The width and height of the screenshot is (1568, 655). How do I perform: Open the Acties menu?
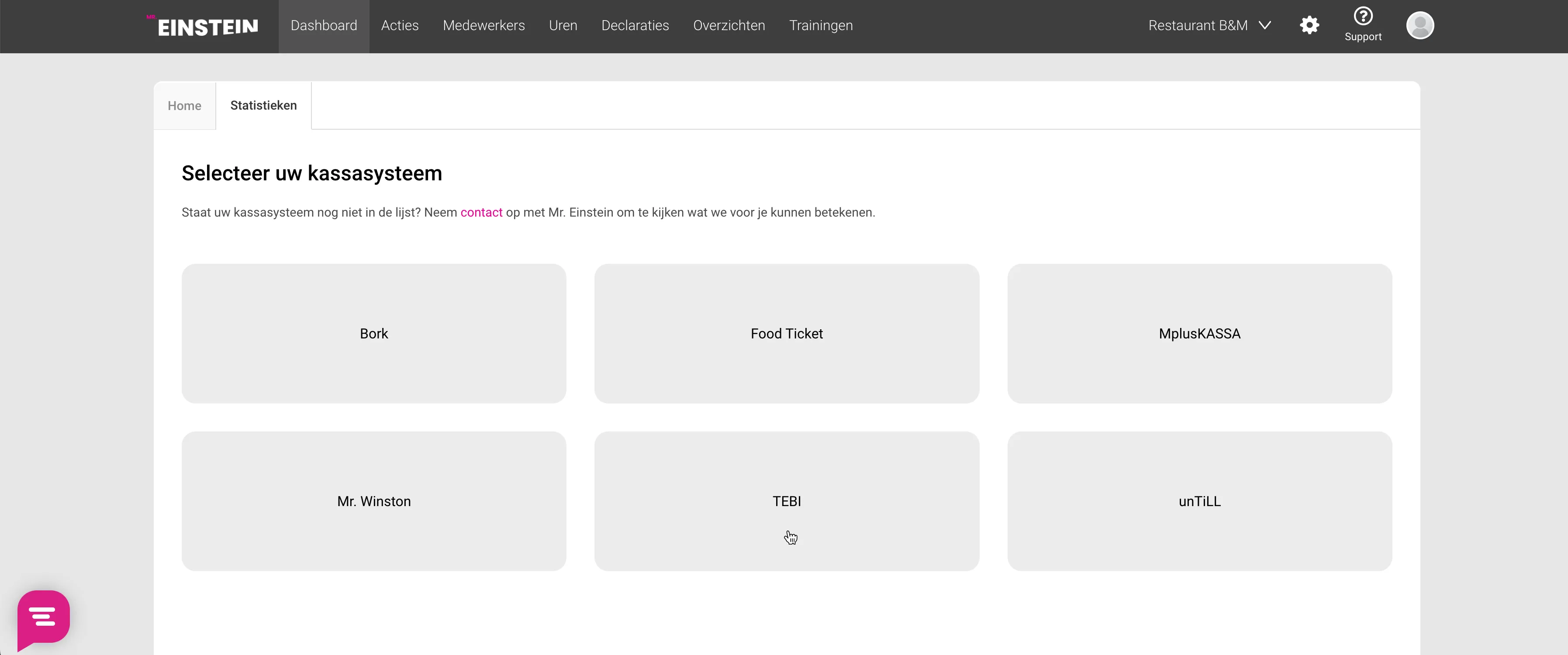tap(399, 26)
